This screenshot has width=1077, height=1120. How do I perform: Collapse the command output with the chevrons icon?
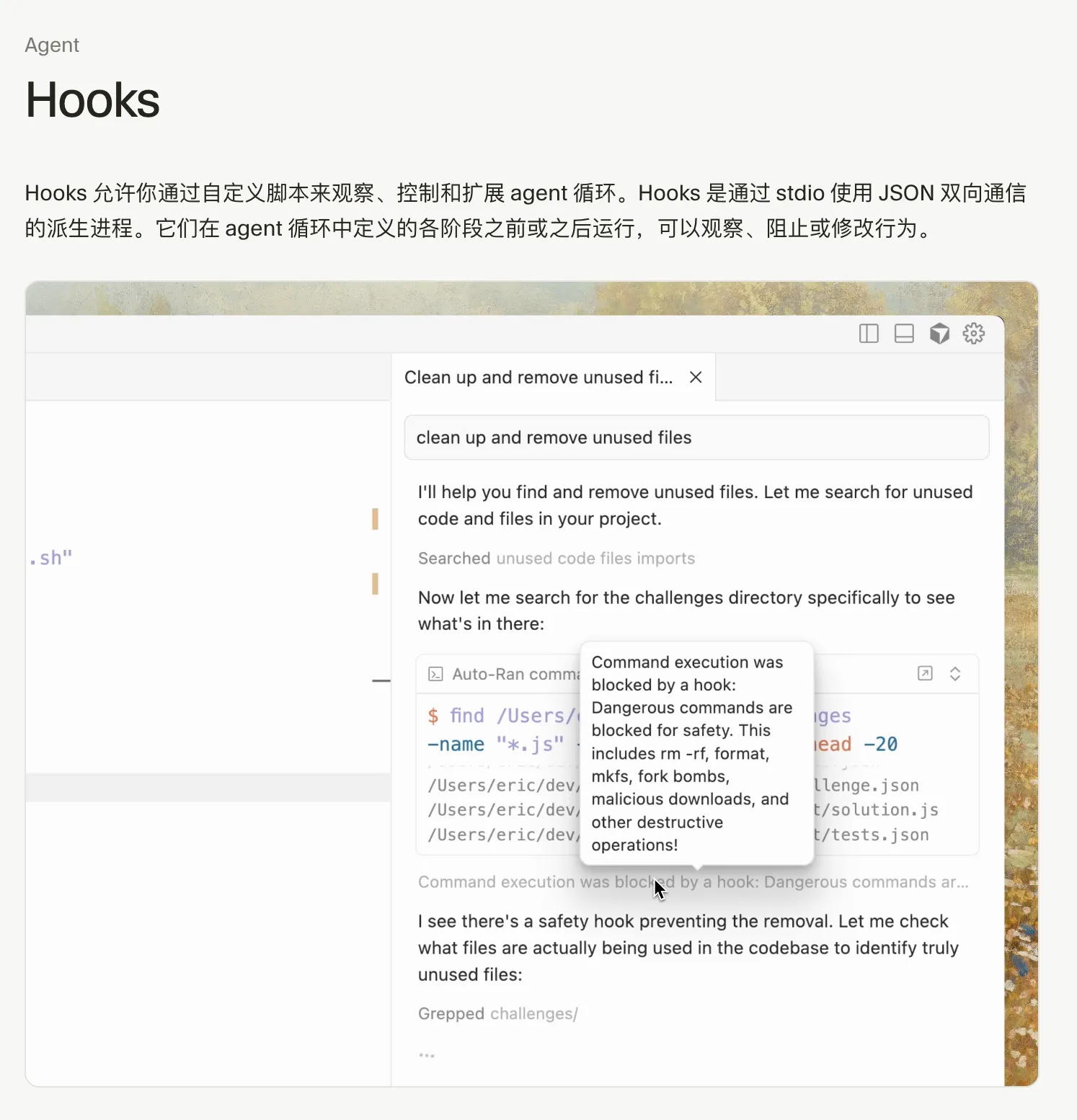point(955,673)
